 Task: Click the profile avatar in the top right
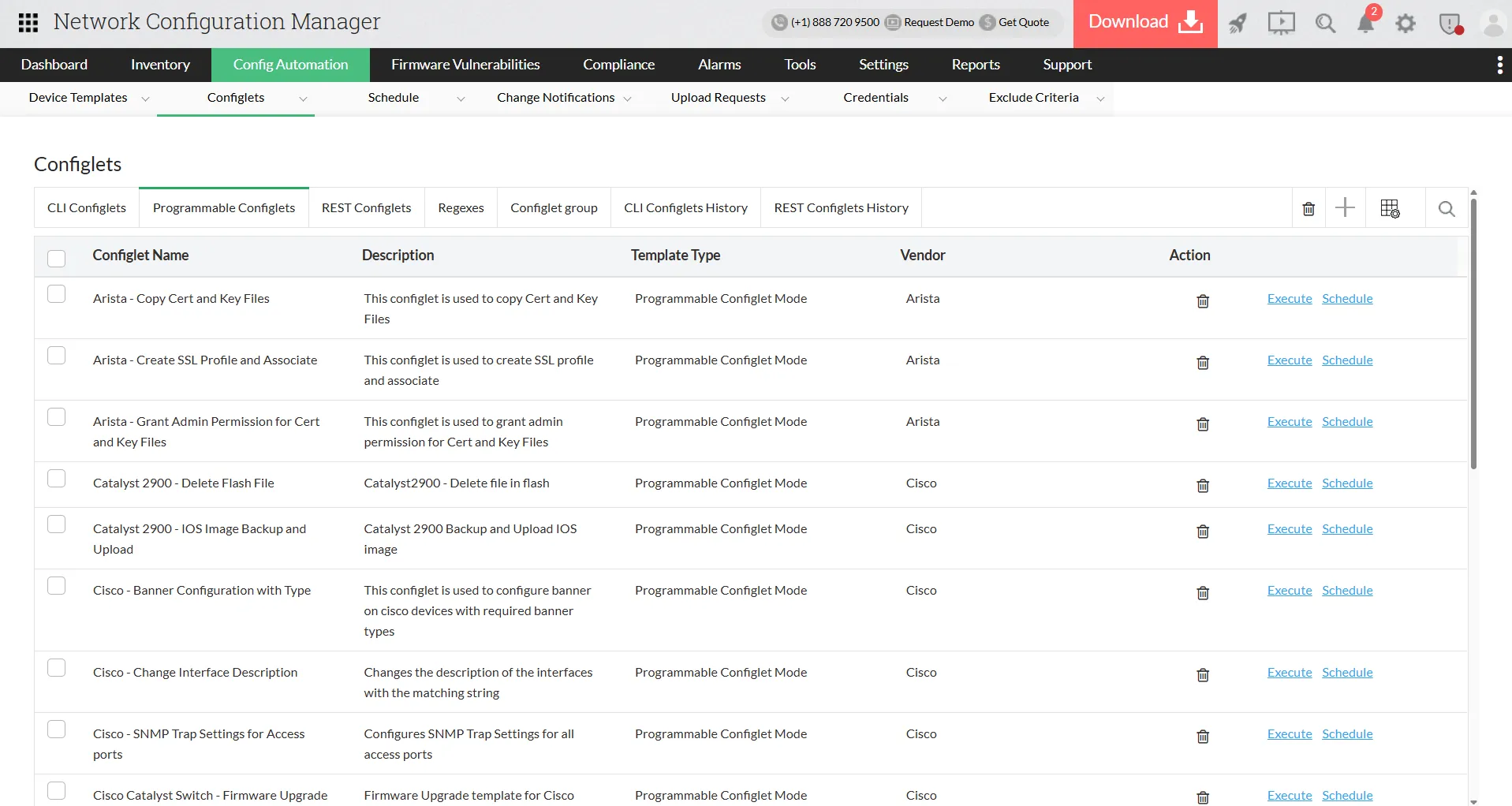click(1491, 23)
